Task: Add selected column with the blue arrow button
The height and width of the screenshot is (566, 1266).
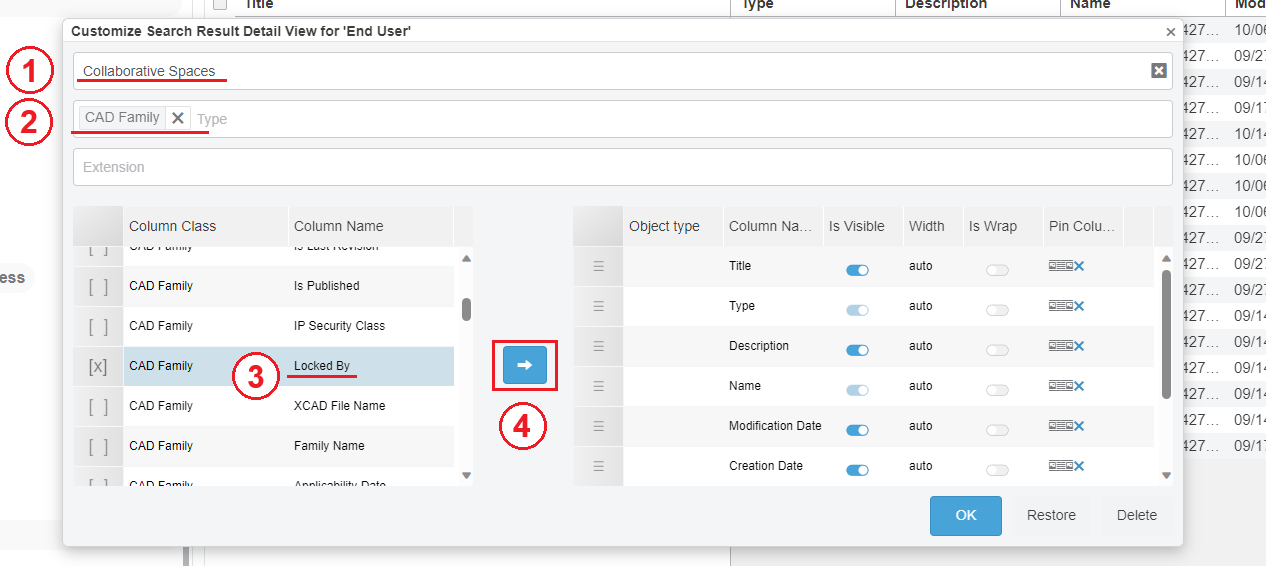Action: pyautogui.click(x=524, y=366)
